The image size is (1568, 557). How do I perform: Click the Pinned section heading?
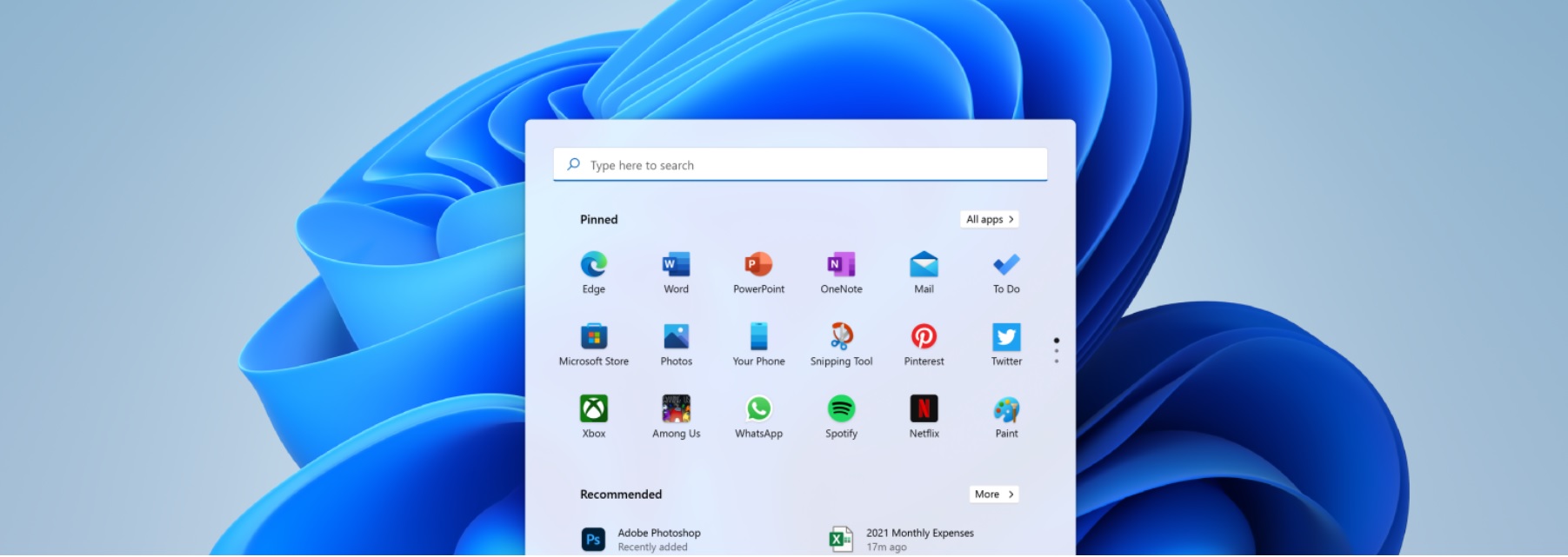click(x=599, y=220)
